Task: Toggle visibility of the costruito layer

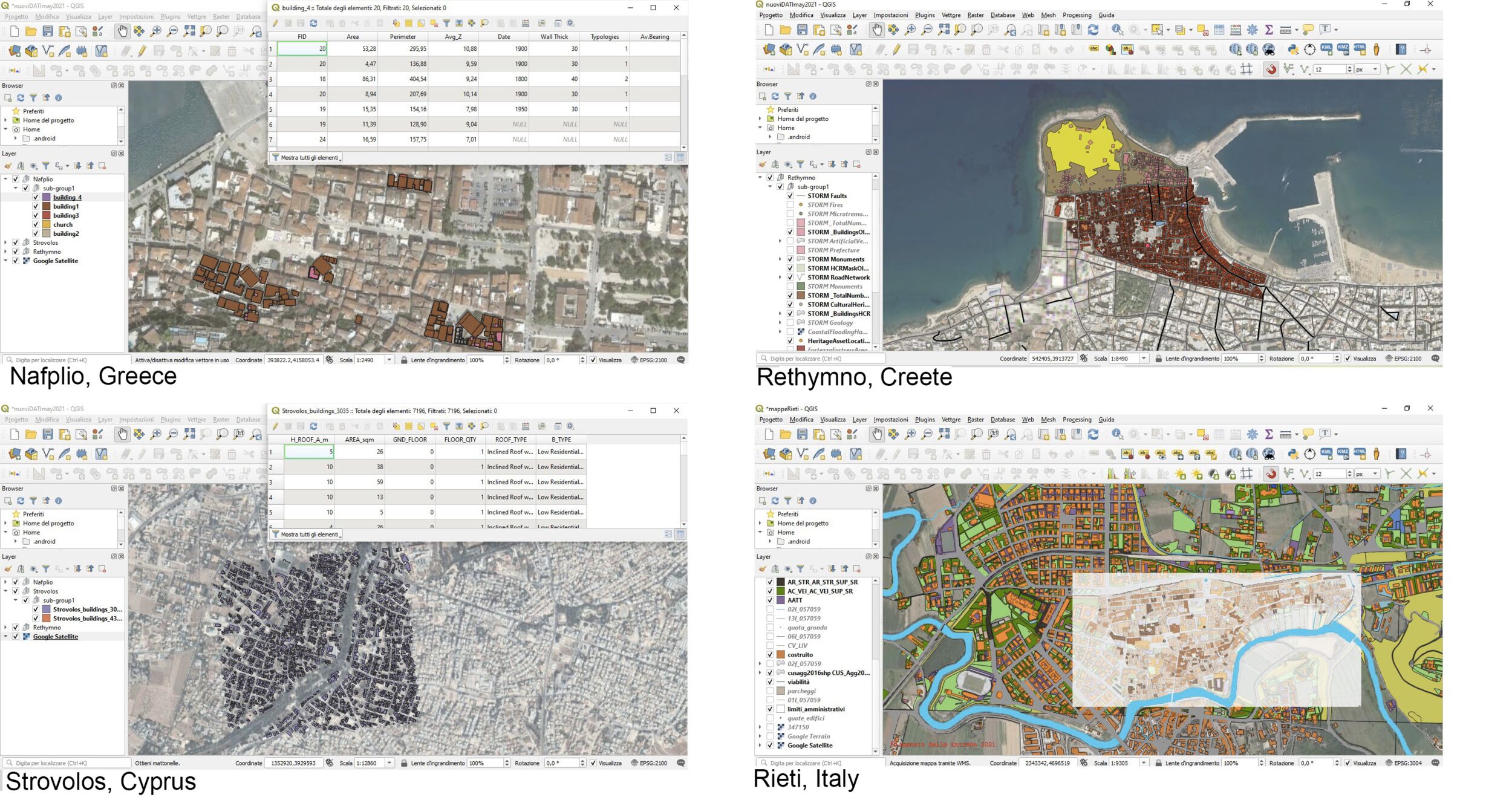Action: [770, 655]
